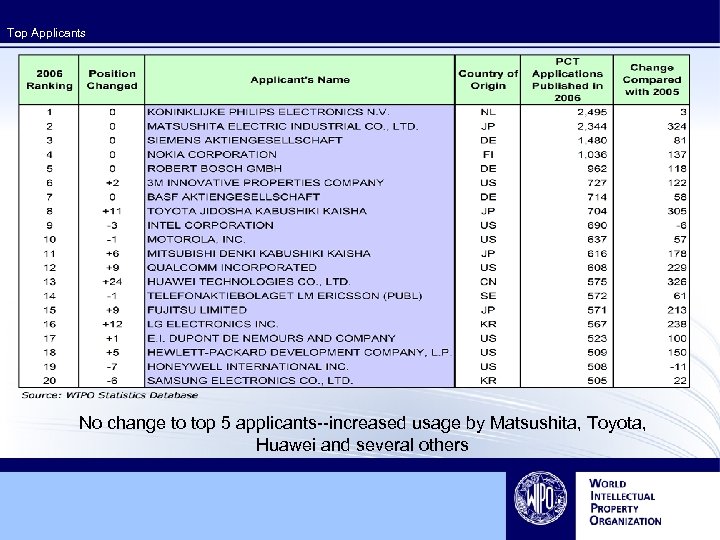720x540 pixels.
Task: Click the '+24' position change for Huawei
Action: click(112, 282)
